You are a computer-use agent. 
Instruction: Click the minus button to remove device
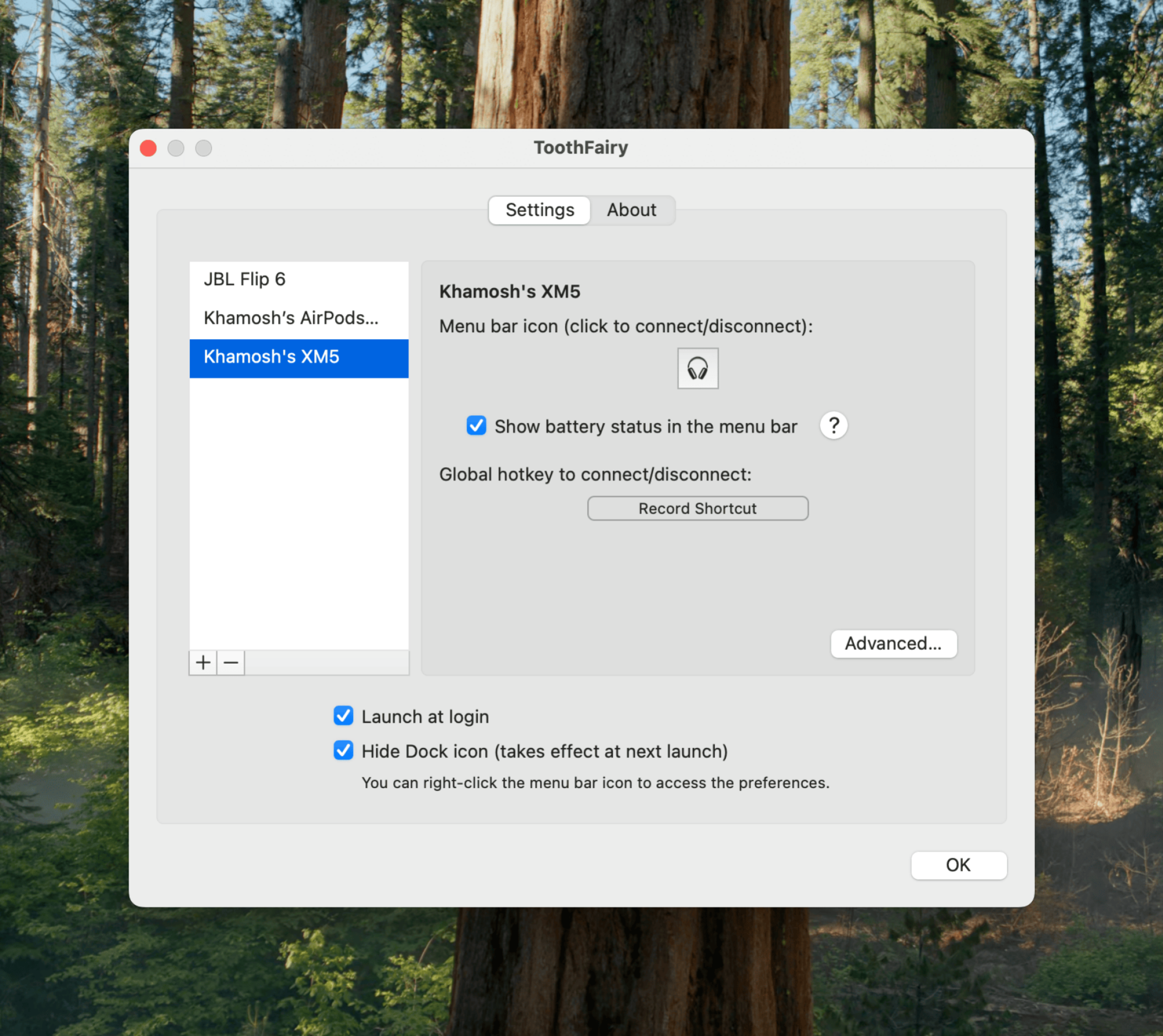(231, 663)
